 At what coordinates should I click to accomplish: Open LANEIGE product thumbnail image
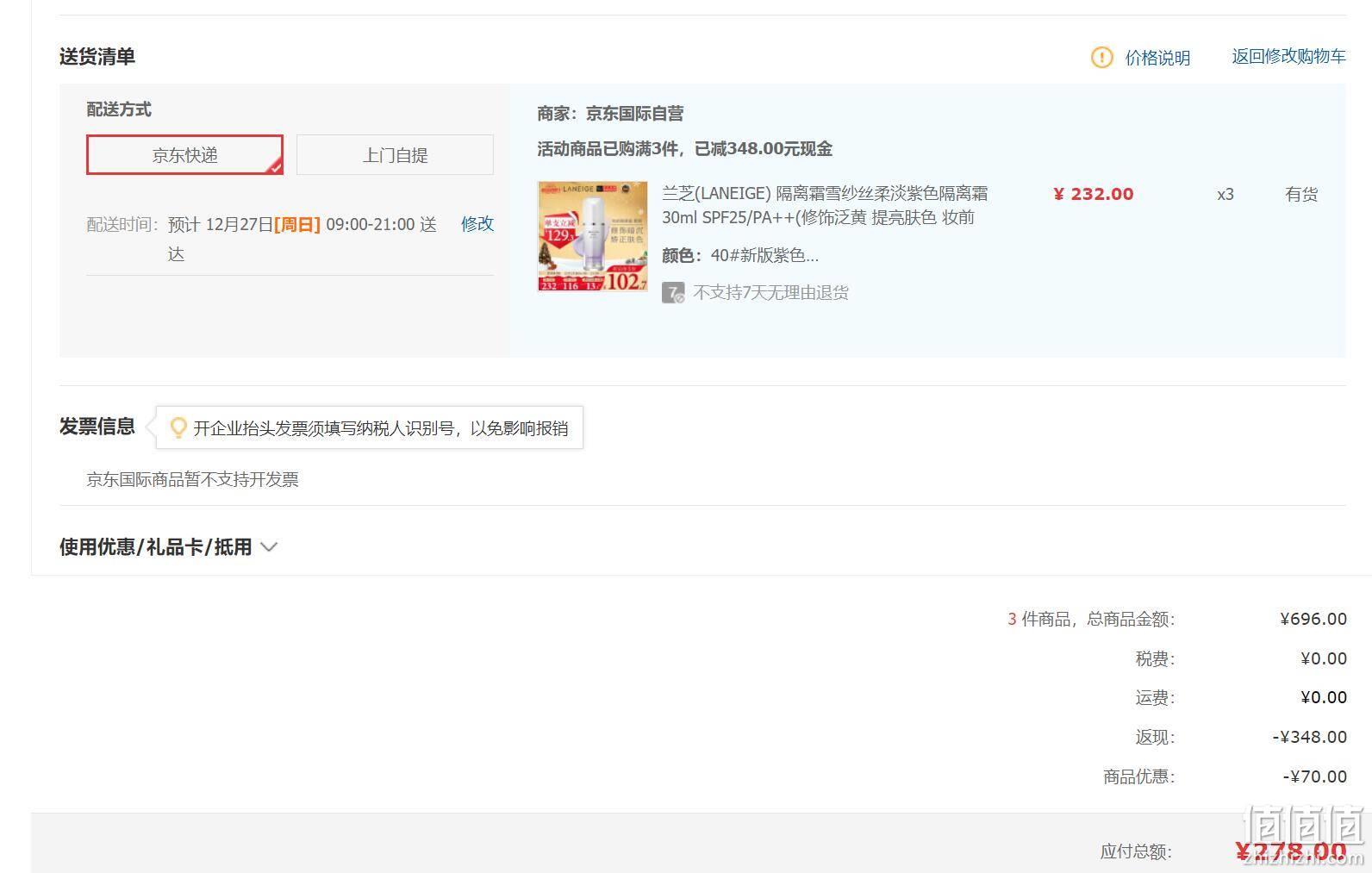(593, 236)
